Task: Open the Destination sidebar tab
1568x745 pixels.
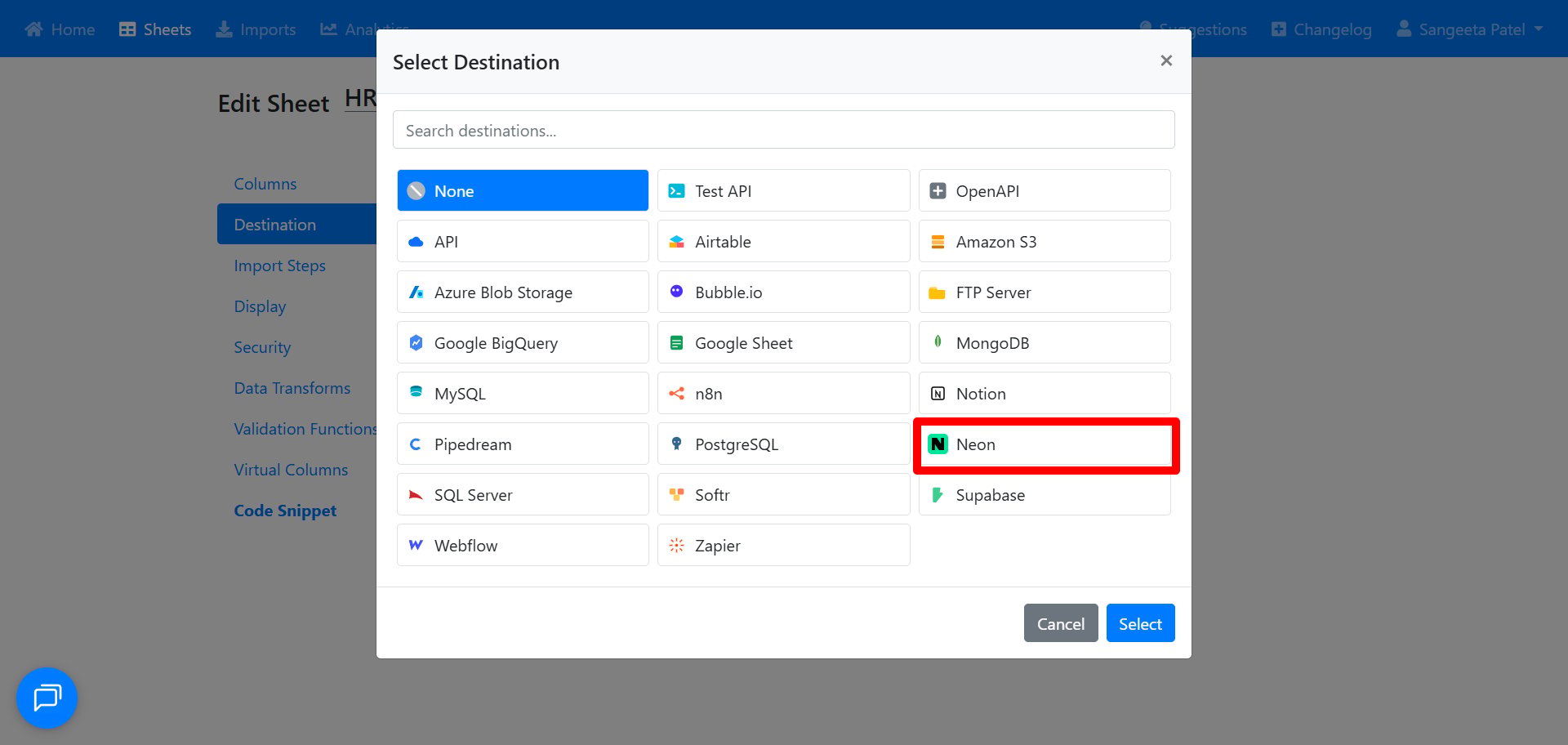Action: pyautogui.click(x=296, y=225)
